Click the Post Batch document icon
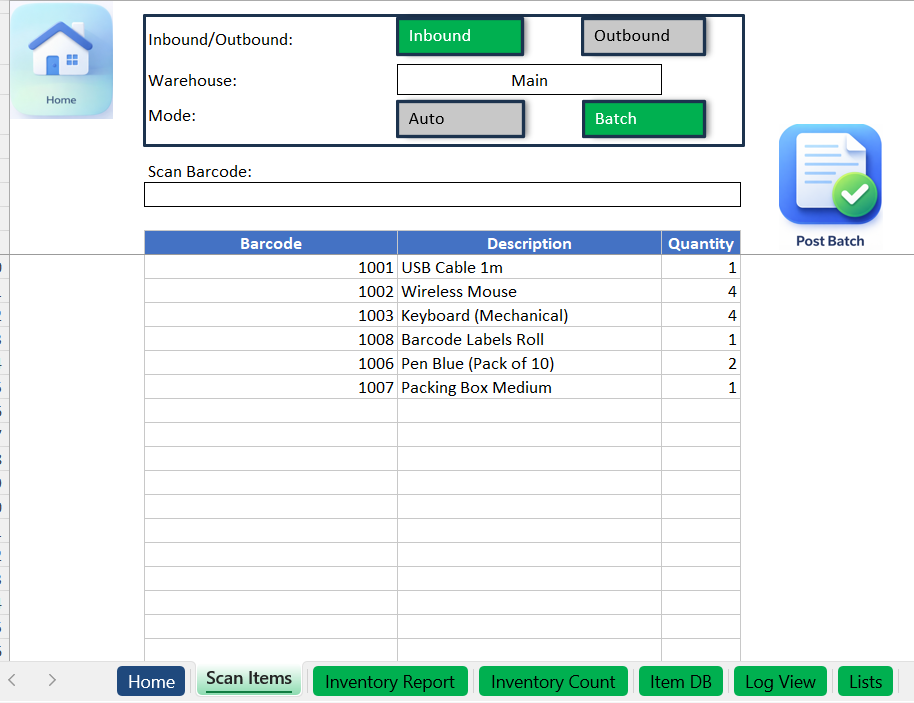 (x=829, y=176)
